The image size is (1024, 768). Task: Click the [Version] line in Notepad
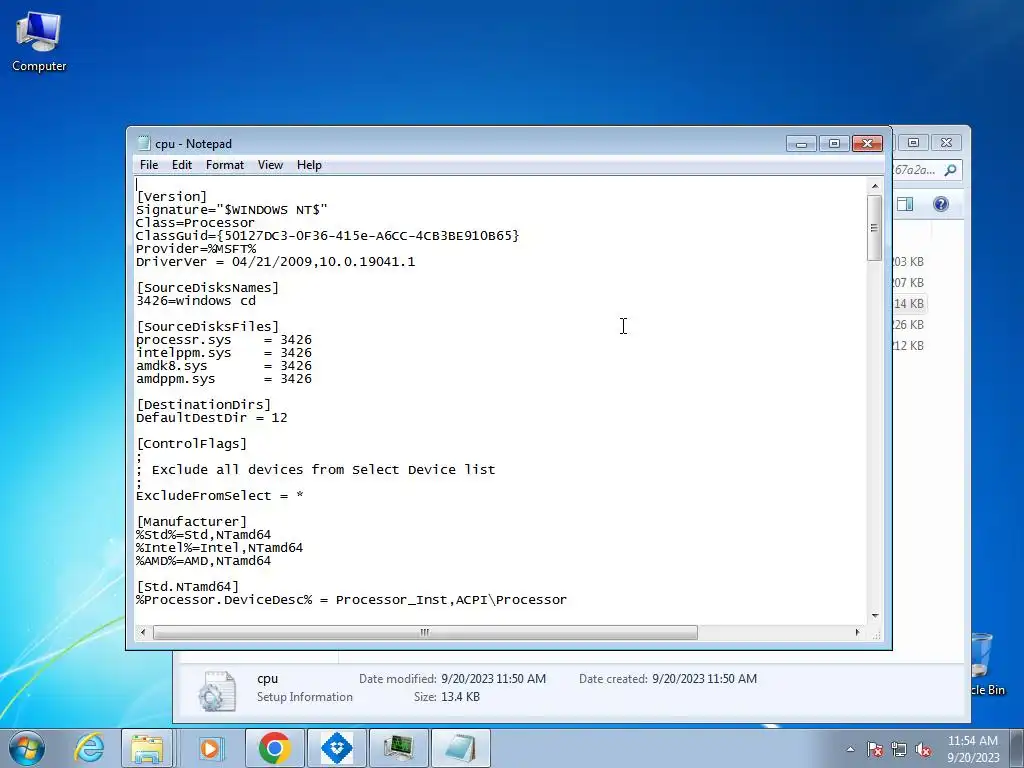(171, 197)
